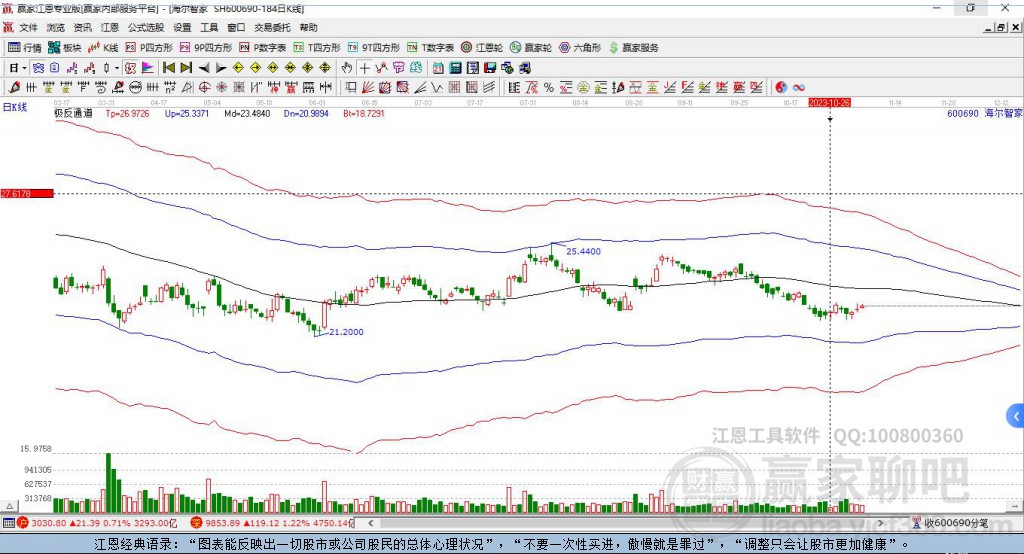Click the Md=23.4840 indicator value
Viewport: 1024px width, 554px height.
(x=247, y=113)
